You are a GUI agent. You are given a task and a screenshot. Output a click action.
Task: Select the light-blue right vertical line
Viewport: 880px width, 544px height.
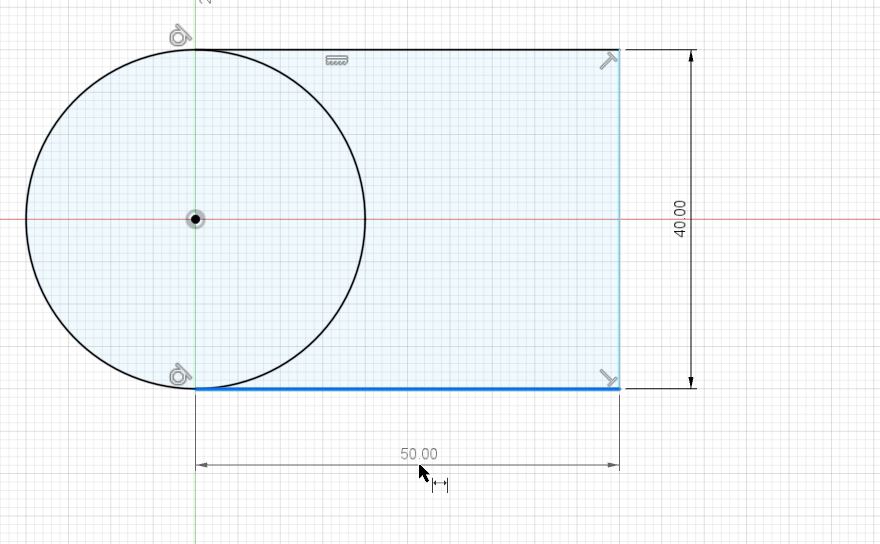619,219
